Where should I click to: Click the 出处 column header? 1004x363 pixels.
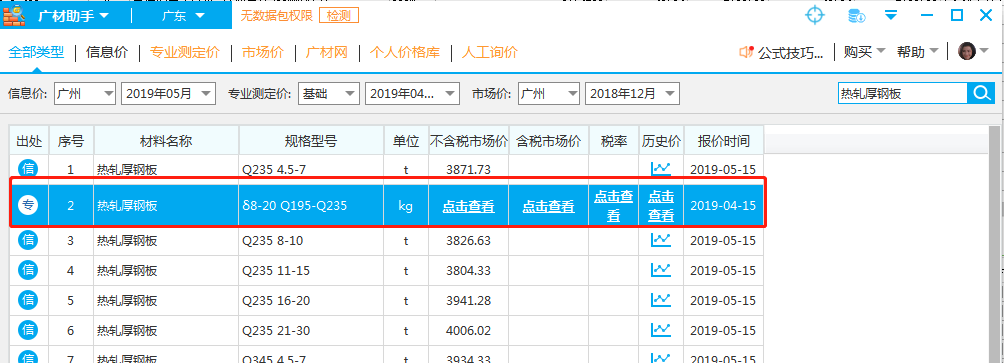pyautogui.click(x=29, y=141)
